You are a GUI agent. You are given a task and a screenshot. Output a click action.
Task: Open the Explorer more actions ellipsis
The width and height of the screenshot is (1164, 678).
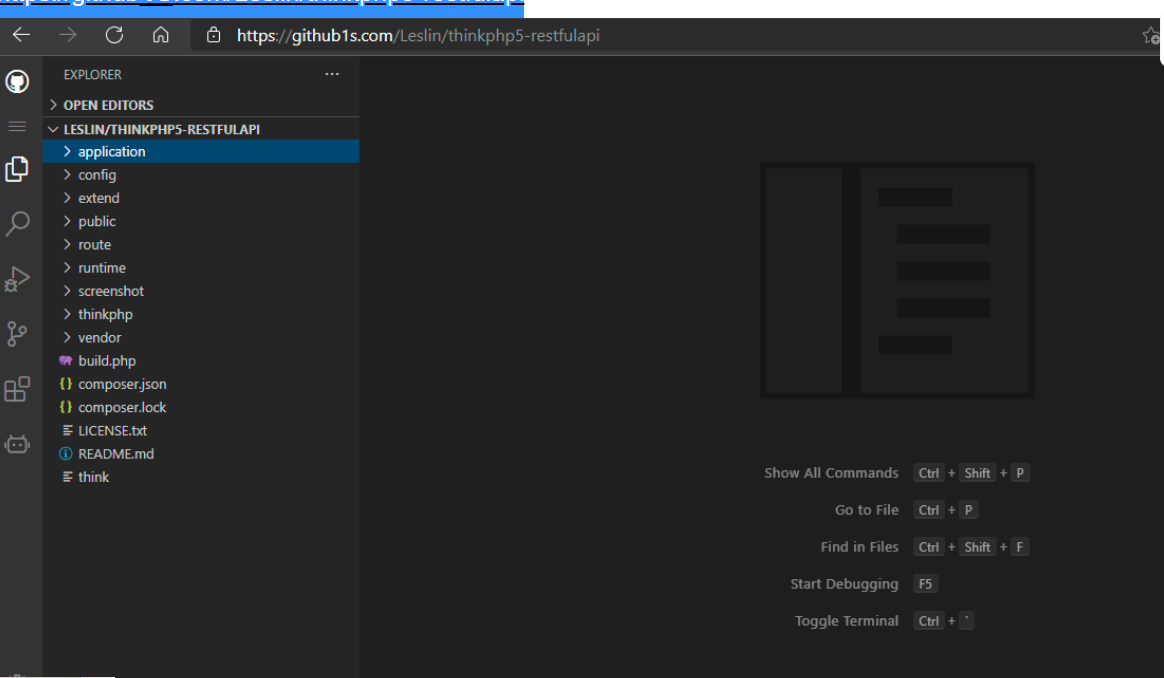332,74
